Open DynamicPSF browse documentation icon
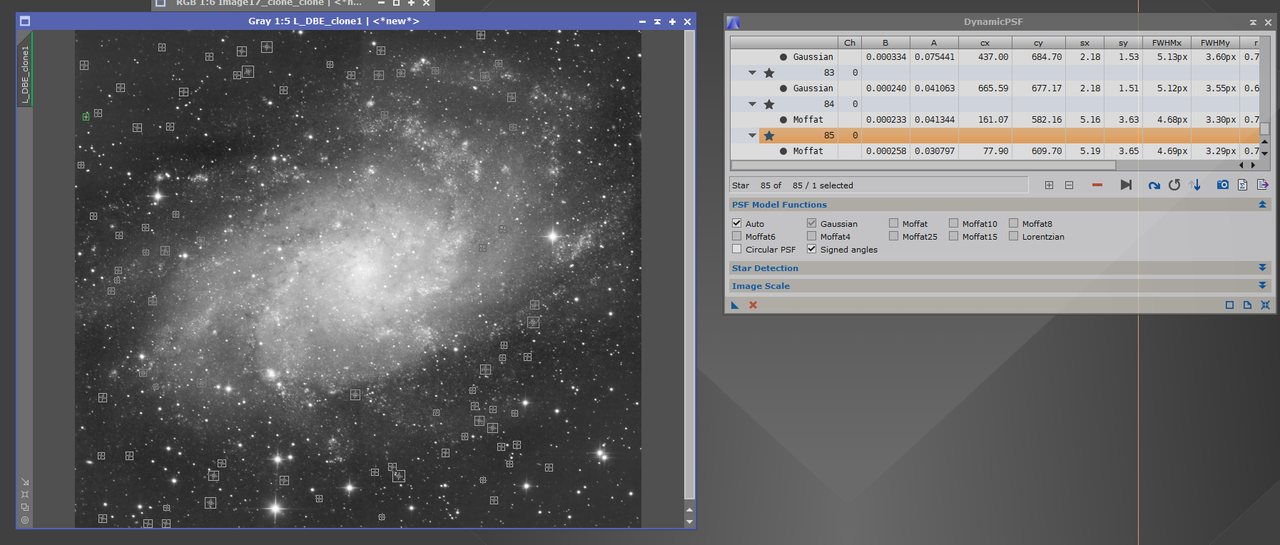 (x=1248, y=305)
